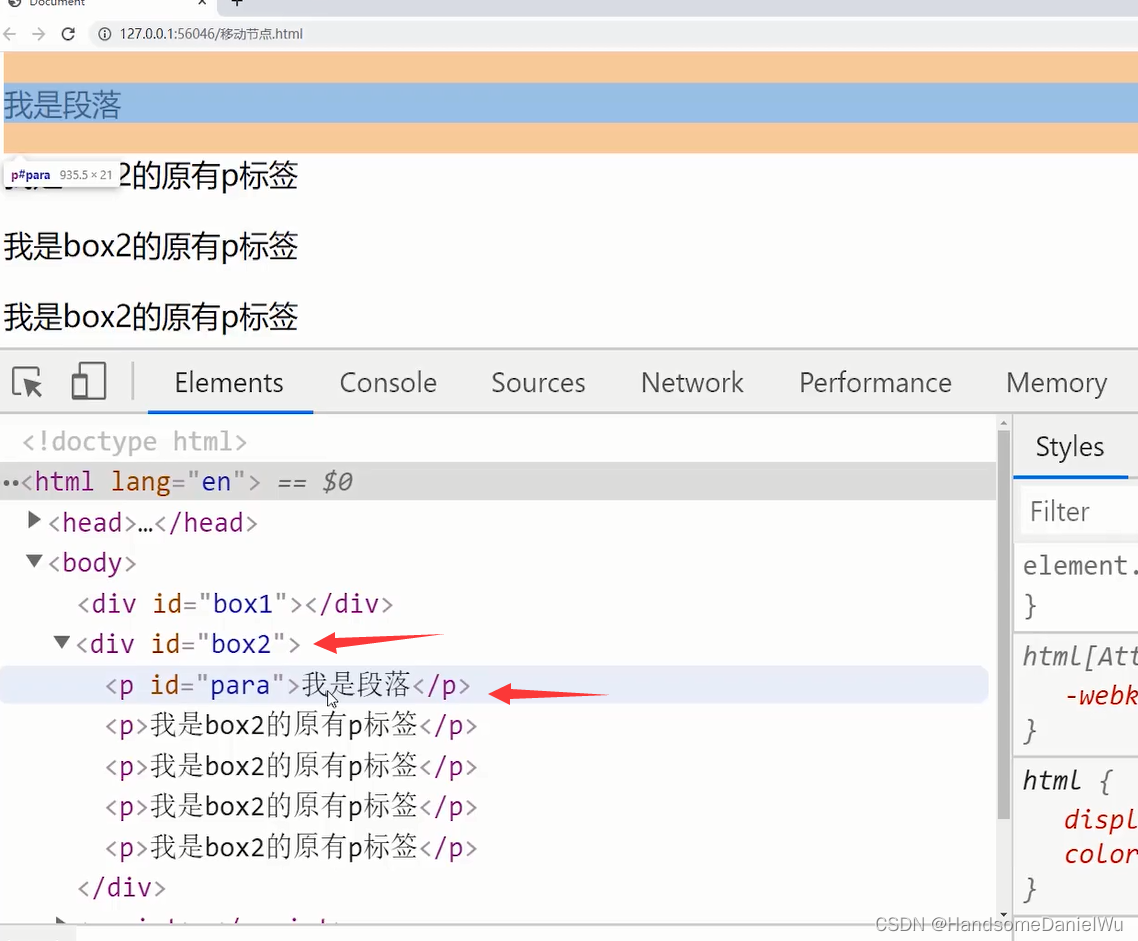Open the Memory panel
This screenshot has height=941, width=1138.
1056,382
